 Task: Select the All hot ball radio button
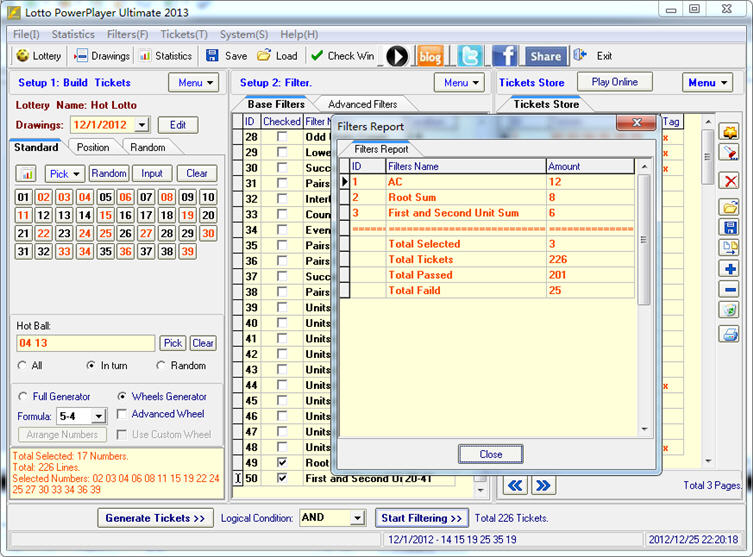pos(22,365)
